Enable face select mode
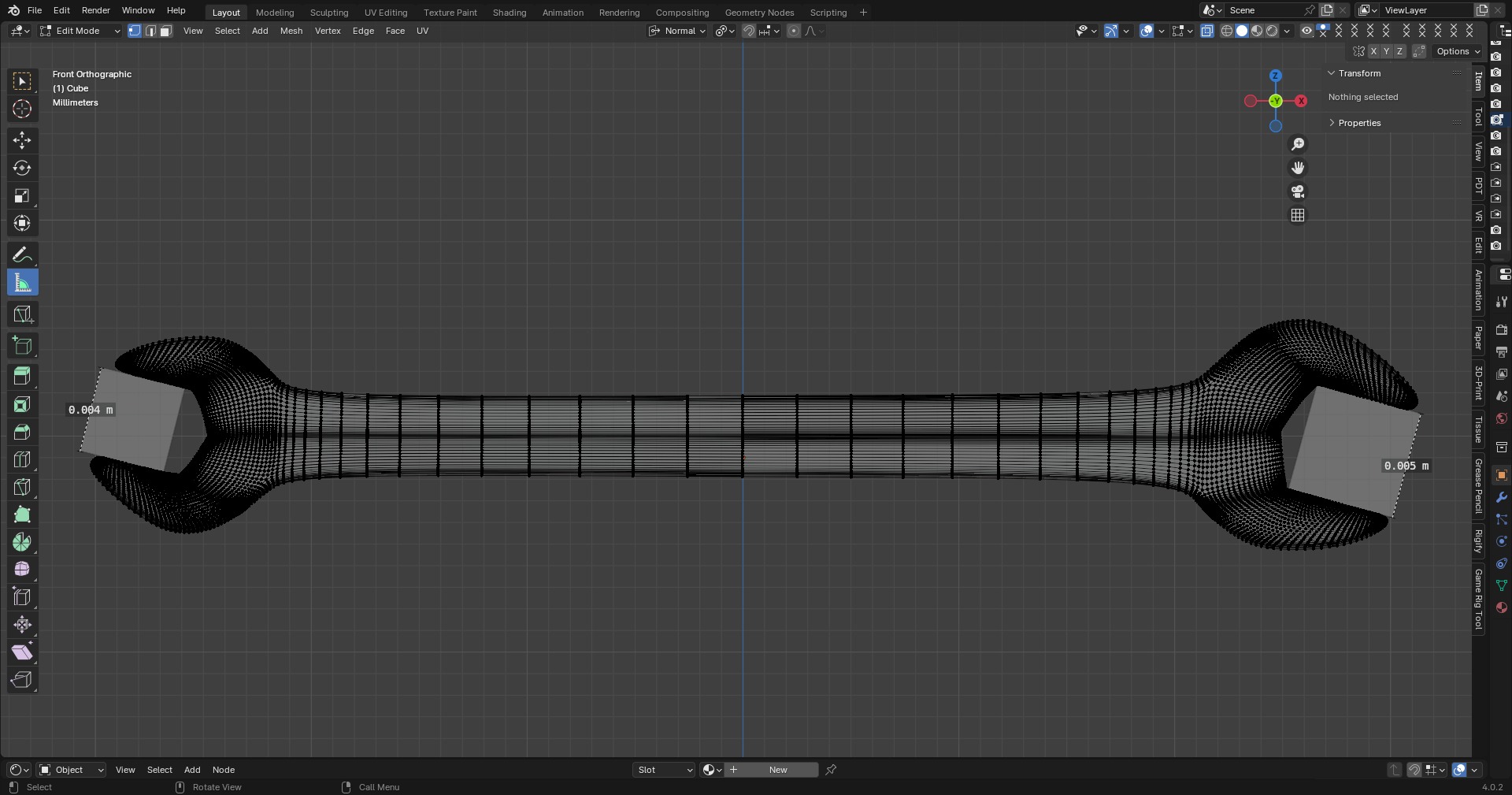Viewport: 1512px width, 795px height. 165,31
